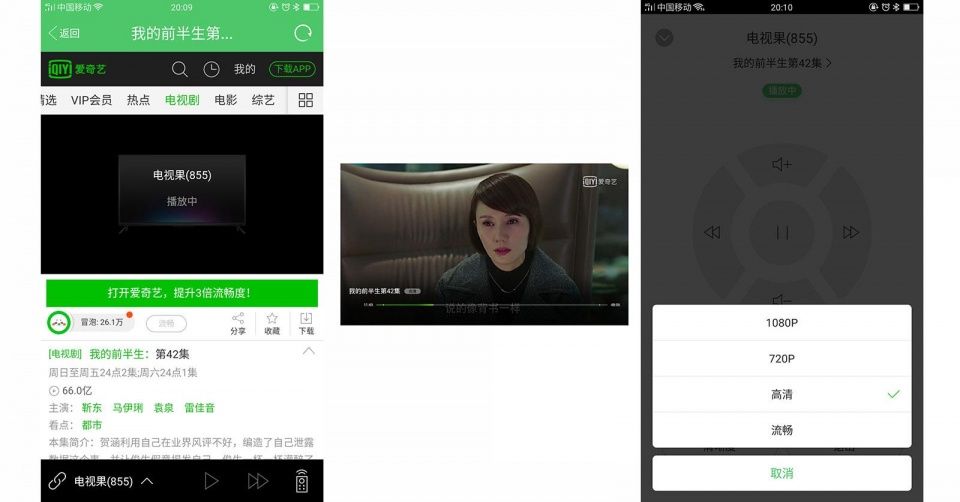Tap battery icon in right phone status bar
The width and height of the screenshot is (960, 502).
coord(911,7)
